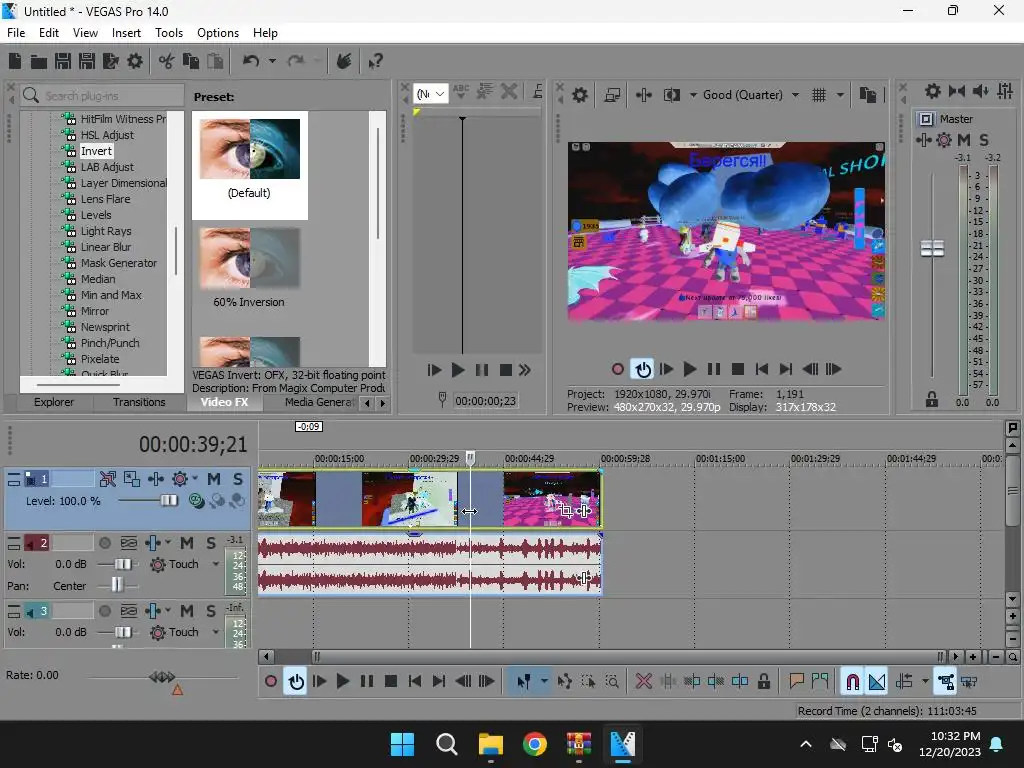
Task: Select Mask Generator plug-in
Action: point(119,263)
